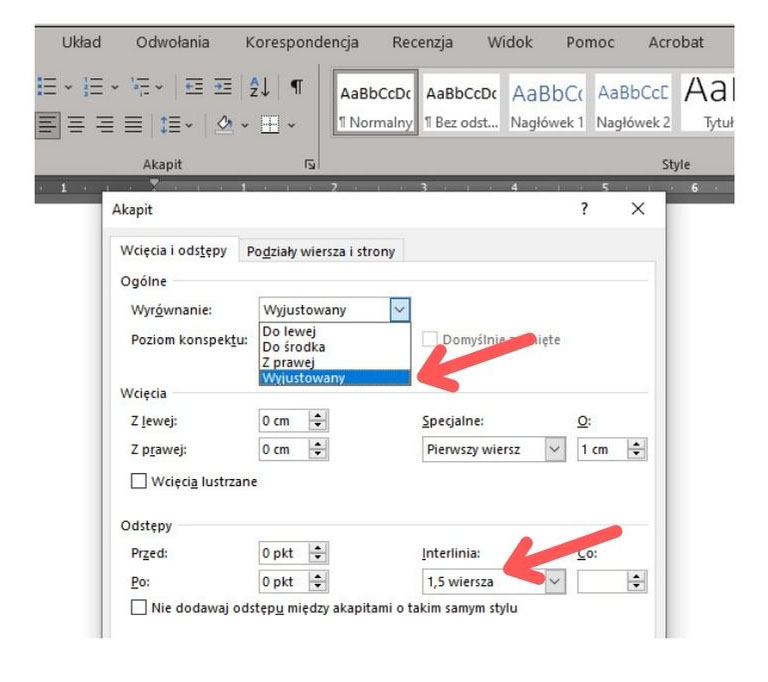Click the bulleted list icon
Image resolution: width=768 pixels, height=682 pixels.
click(47, 88)
